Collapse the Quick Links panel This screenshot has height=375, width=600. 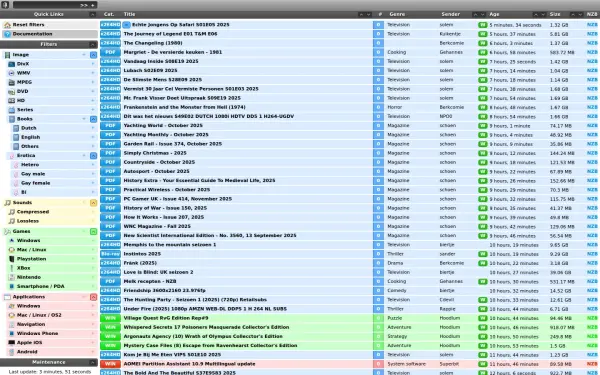[x=92, y=15]
